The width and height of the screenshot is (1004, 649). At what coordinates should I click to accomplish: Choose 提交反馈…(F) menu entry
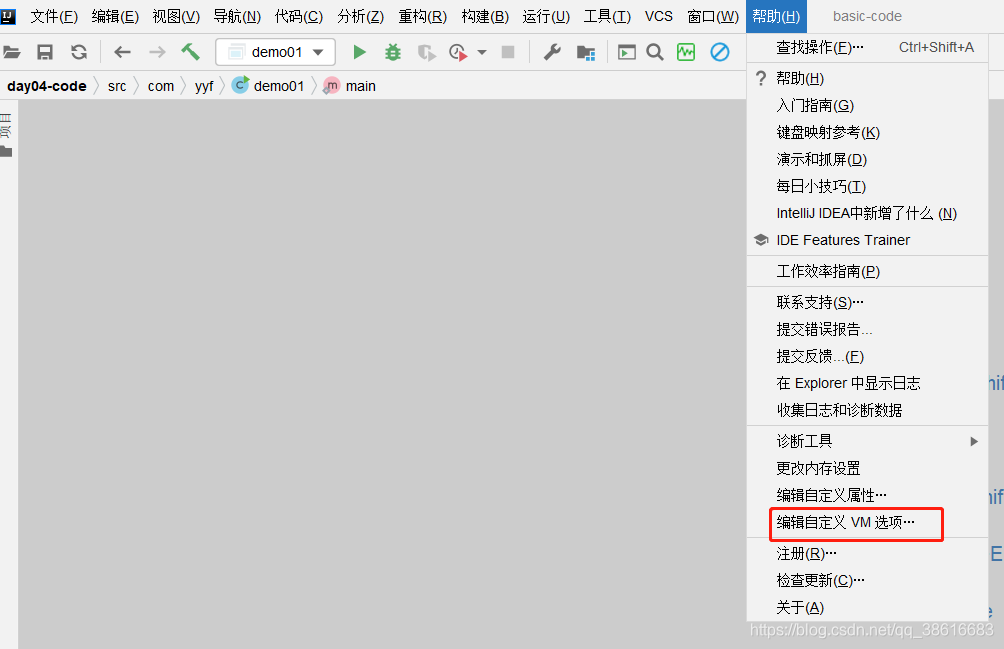coord(867,356)
